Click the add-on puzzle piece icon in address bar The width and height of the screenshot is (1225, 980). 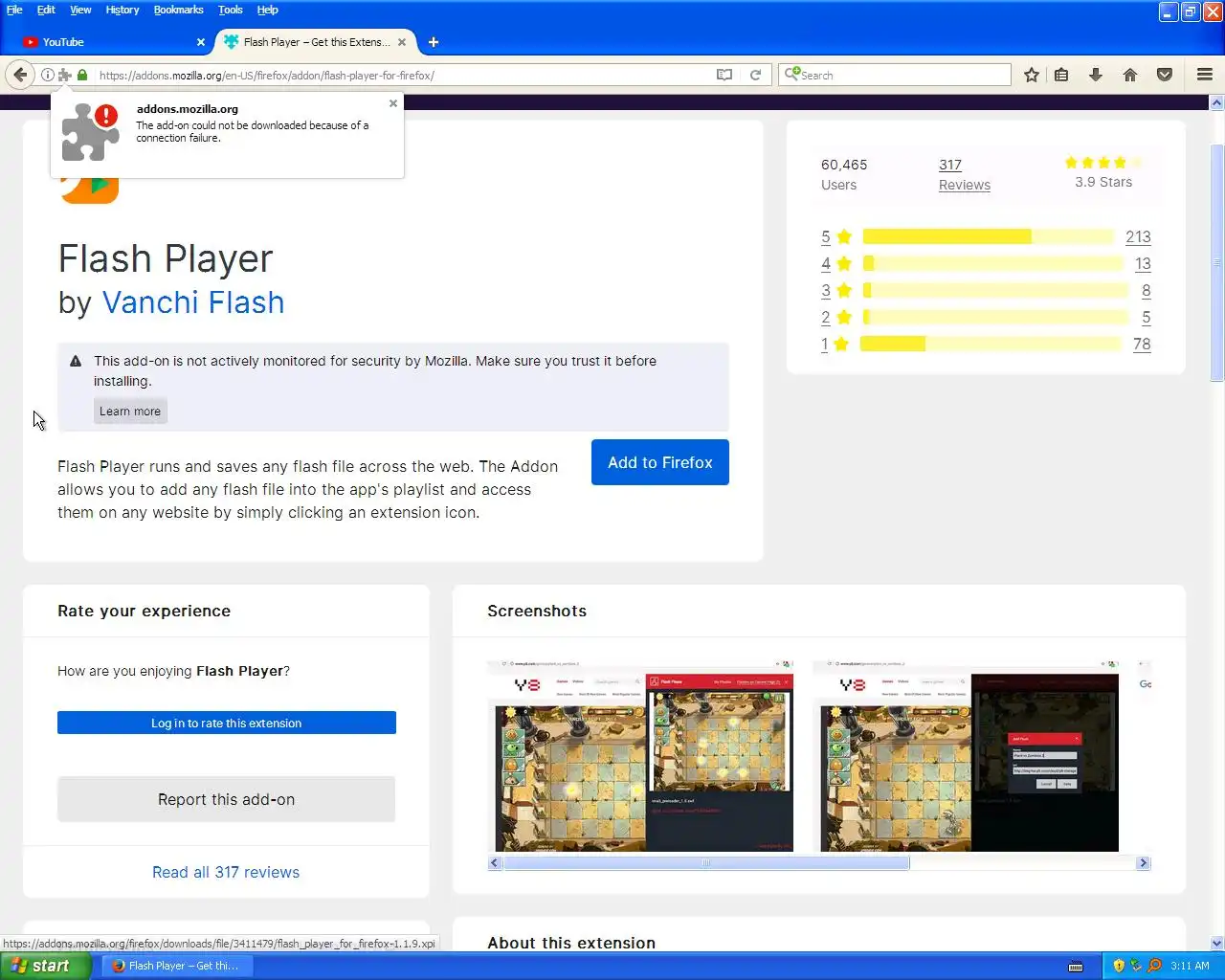pos(64,75)
